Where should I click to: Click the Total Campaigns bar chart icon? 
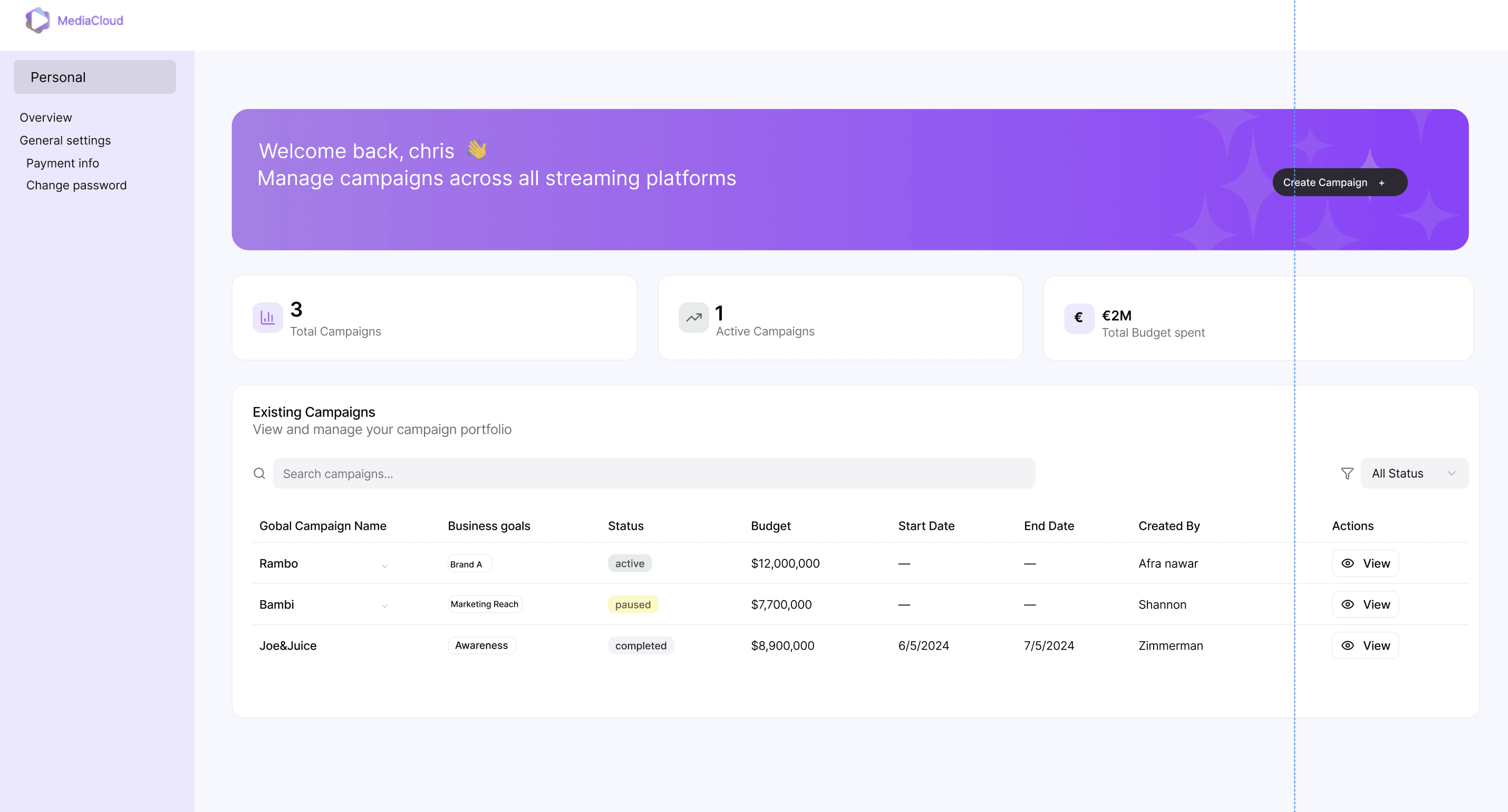267,318
